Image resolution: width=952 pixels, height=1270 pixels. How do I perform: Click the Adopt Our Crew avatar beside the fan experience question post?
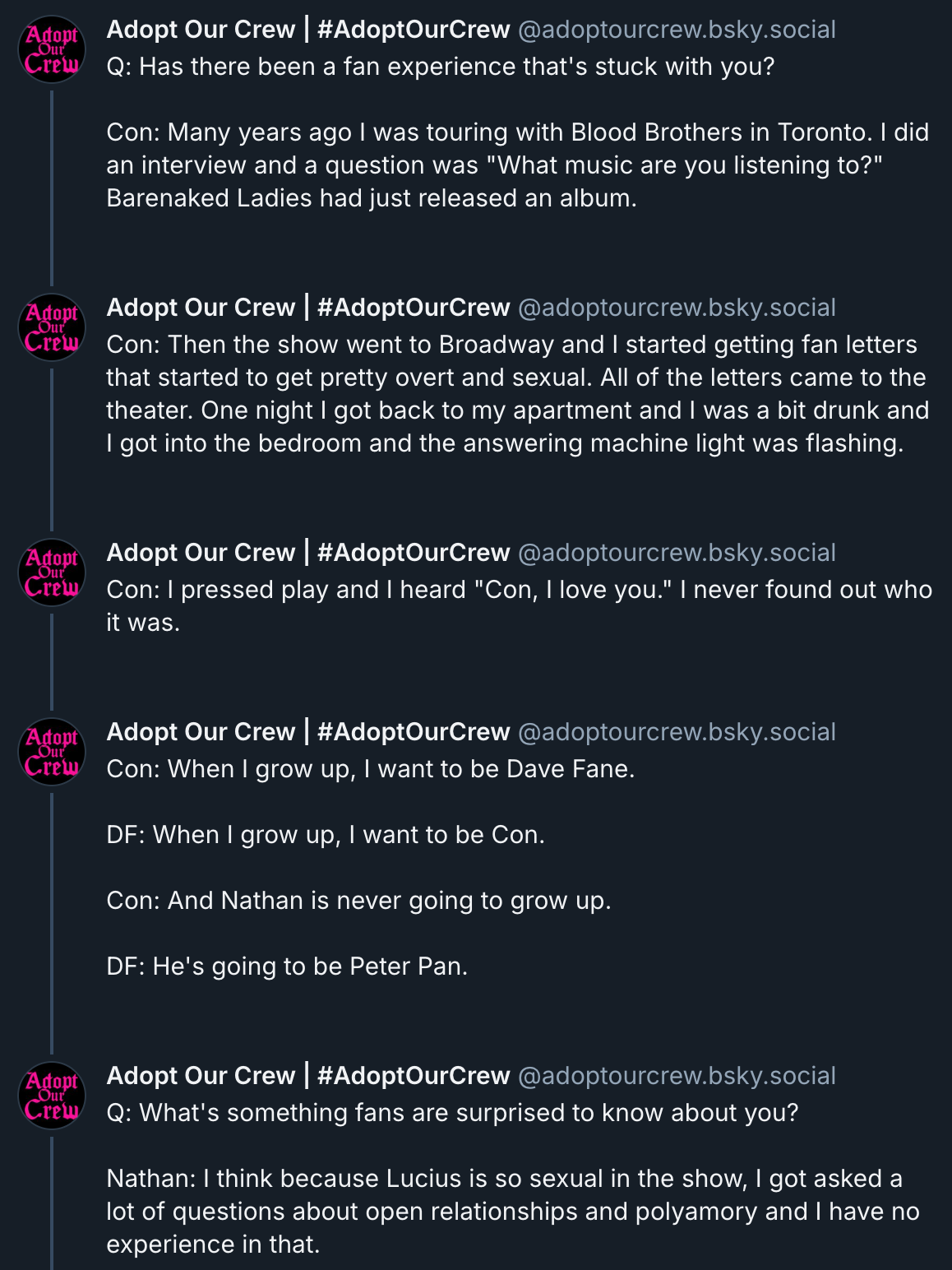pos(52,49)
